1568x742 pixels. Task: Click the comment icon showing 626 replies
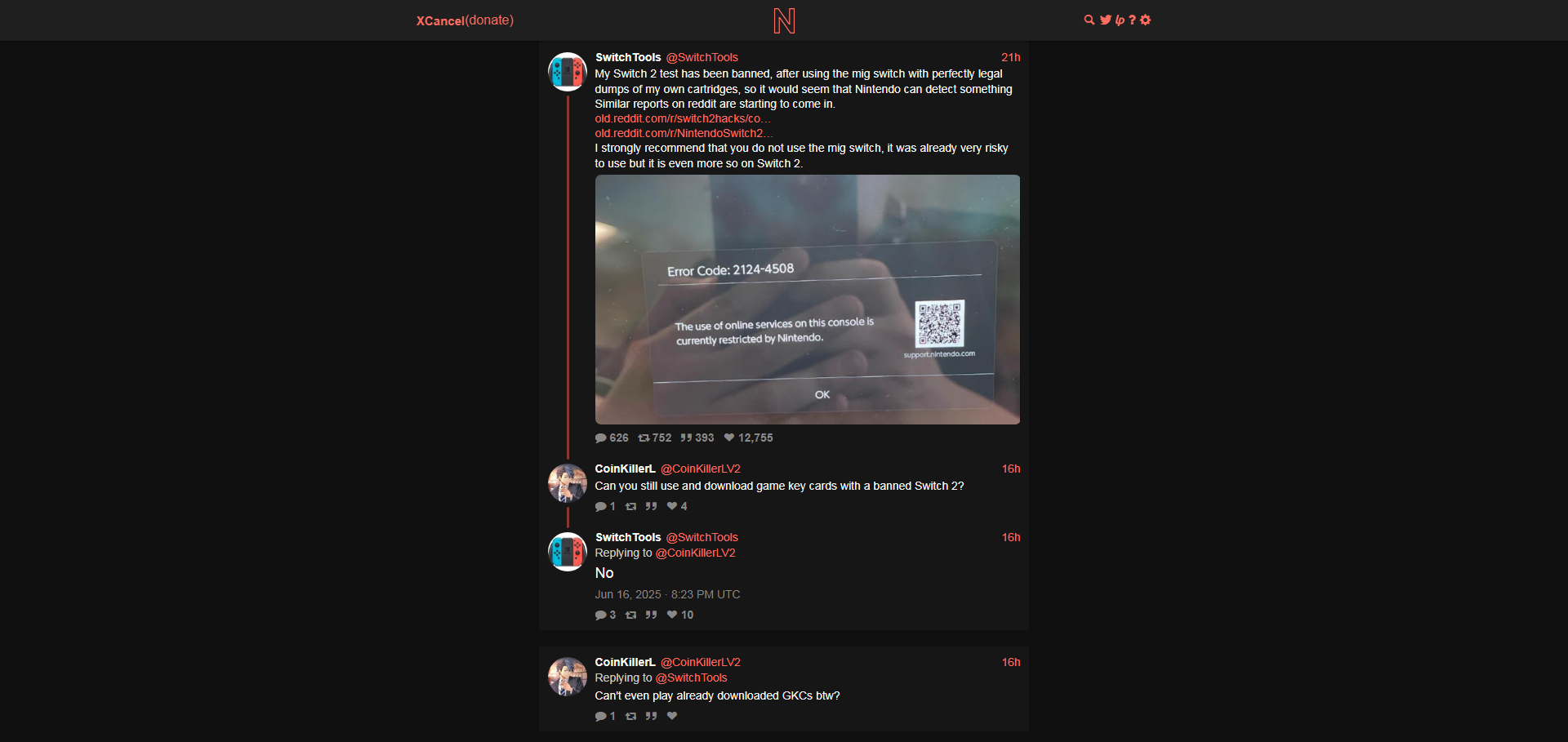click(600, 438)
